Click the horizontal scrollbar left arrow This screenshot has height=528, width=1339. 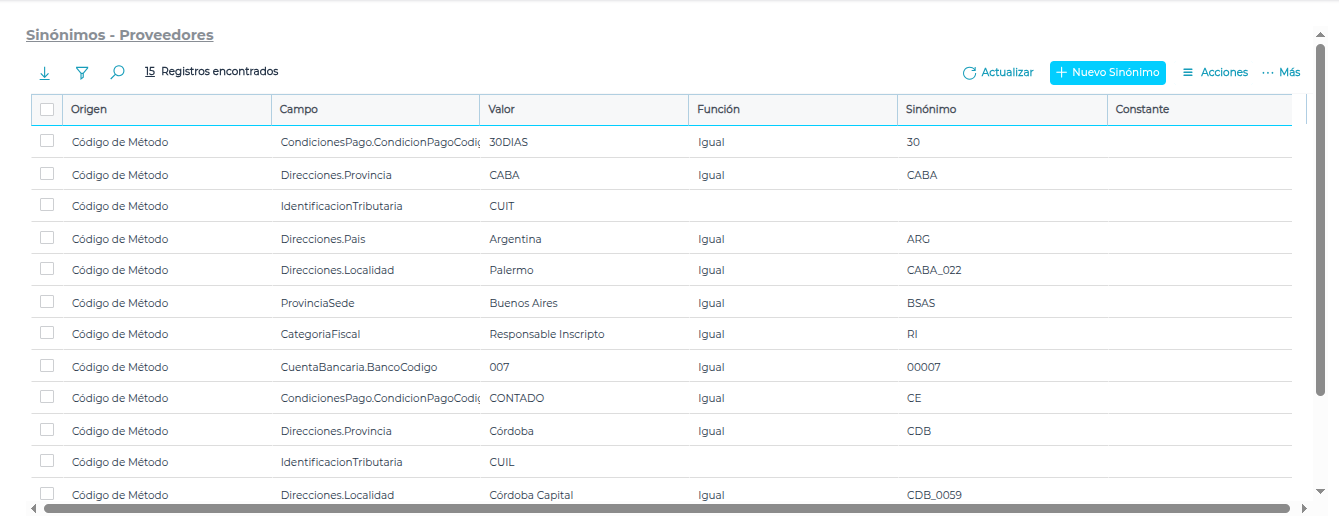36,508
